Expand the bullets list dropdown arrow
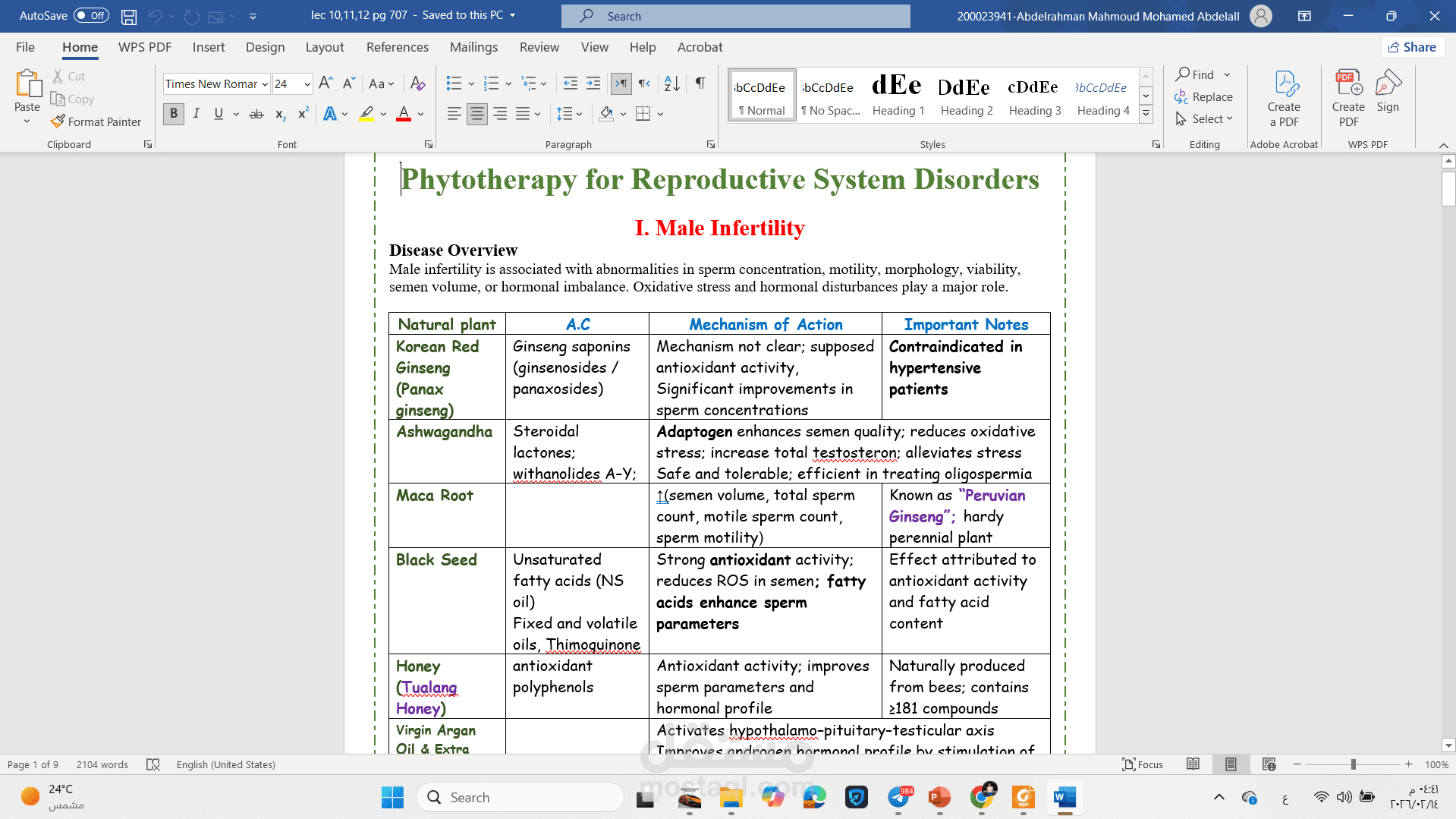This screenshot has width=1456, height=819. tap(471, 83)
